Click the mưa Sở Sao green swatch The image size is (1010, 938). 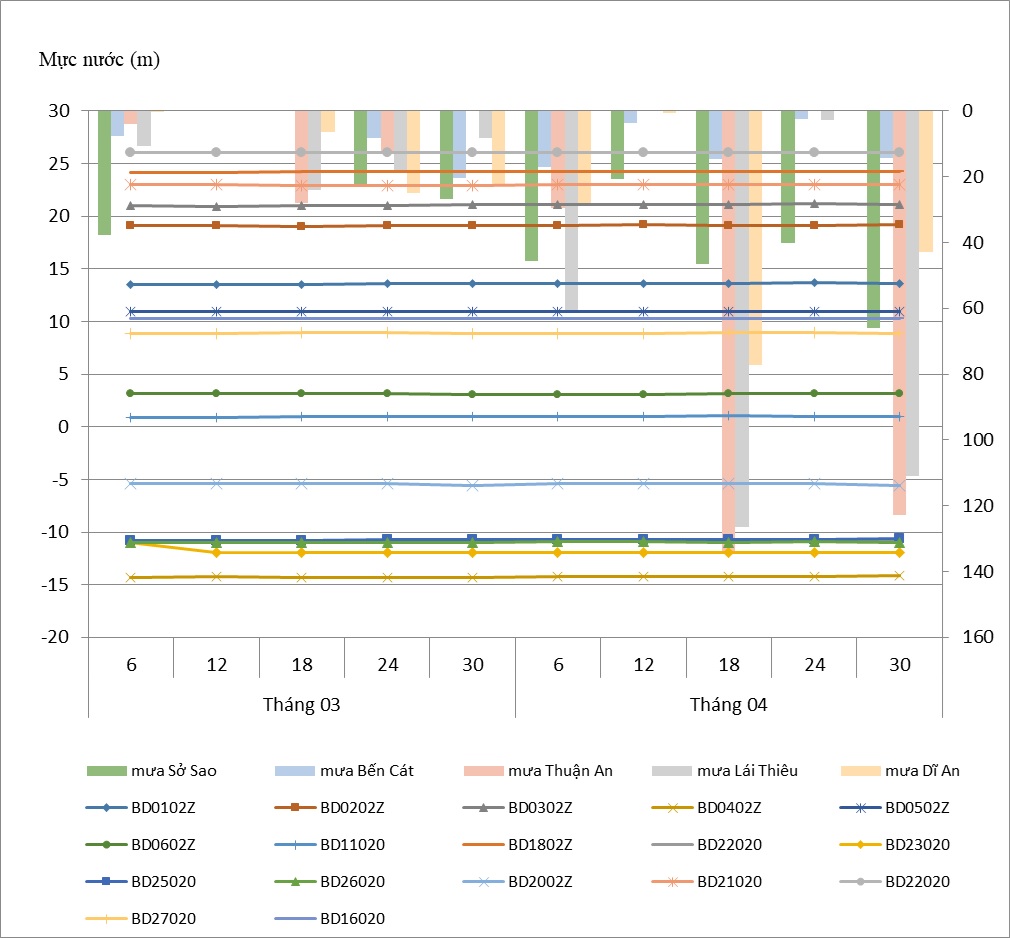106,770
